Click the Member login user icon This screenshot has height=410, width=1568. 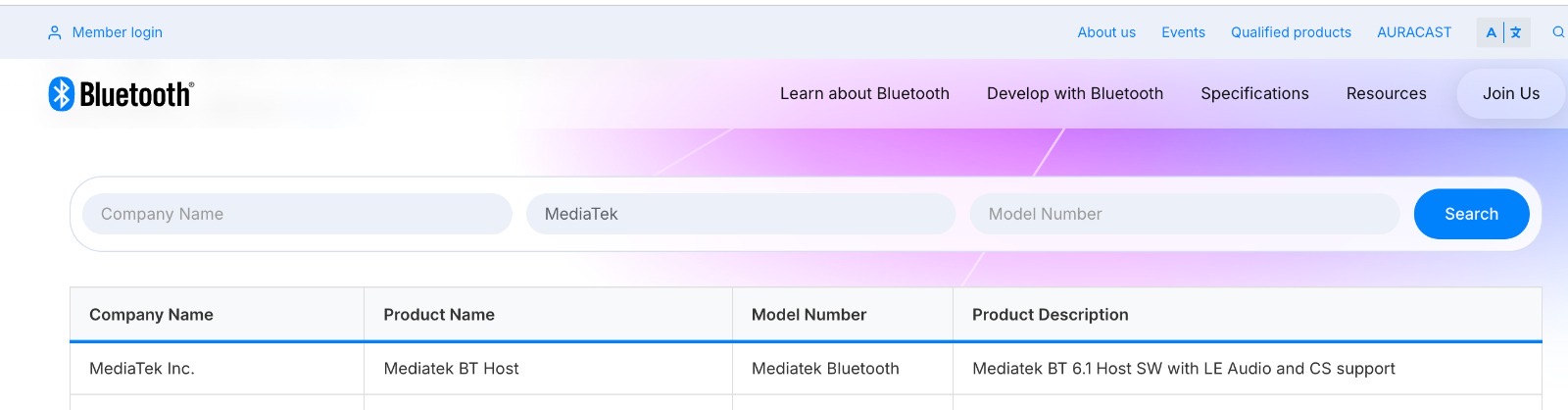click(55, 32)
